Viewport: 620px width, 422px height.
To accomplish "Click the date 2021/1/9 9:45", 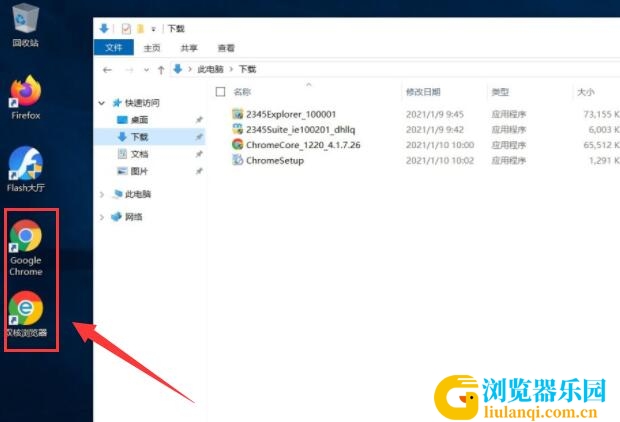I will click(x=435, y=114).
